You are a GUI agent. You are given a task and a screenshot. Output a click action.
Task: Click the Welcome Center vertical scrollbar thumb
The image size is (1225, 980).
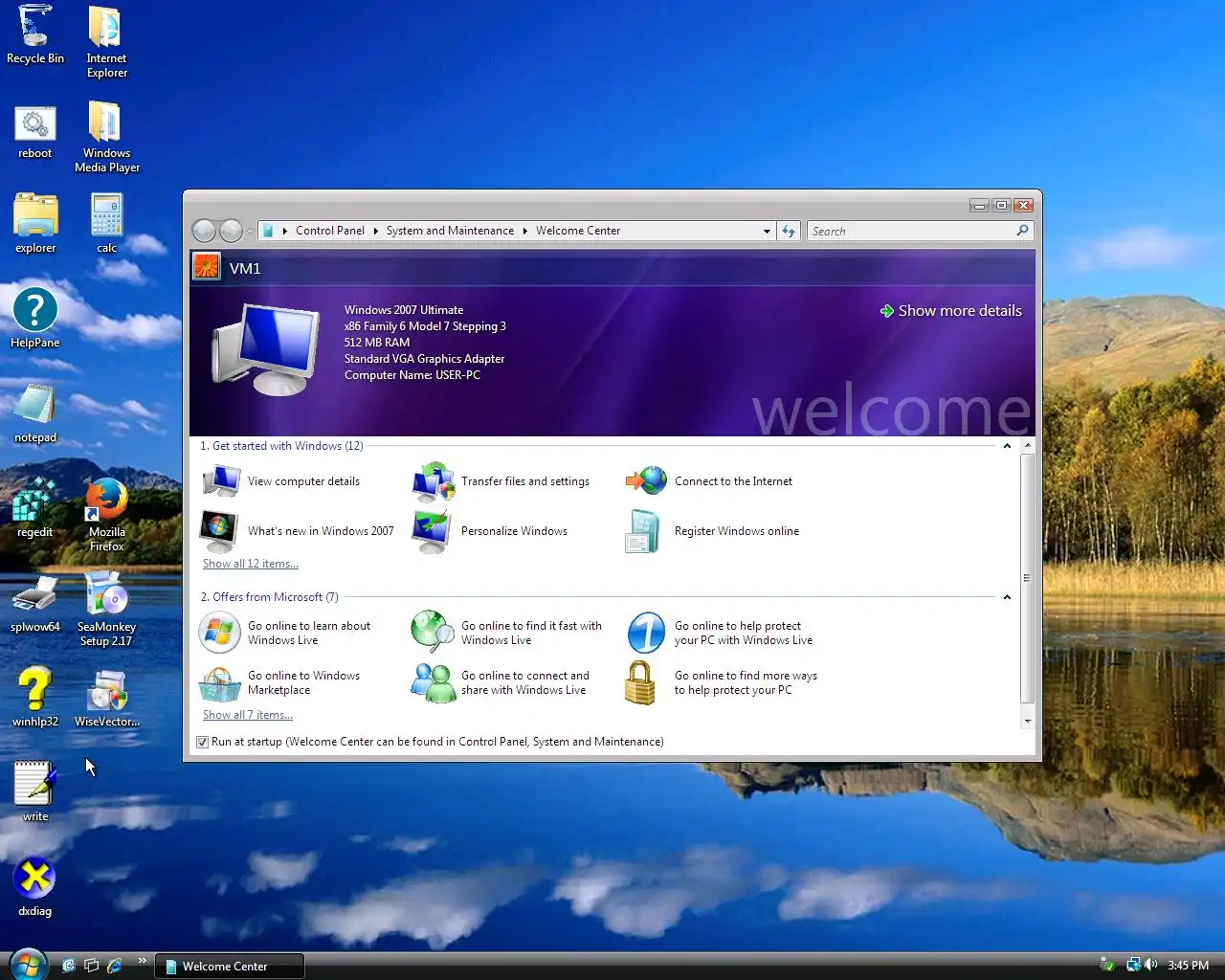[1027, 578]
